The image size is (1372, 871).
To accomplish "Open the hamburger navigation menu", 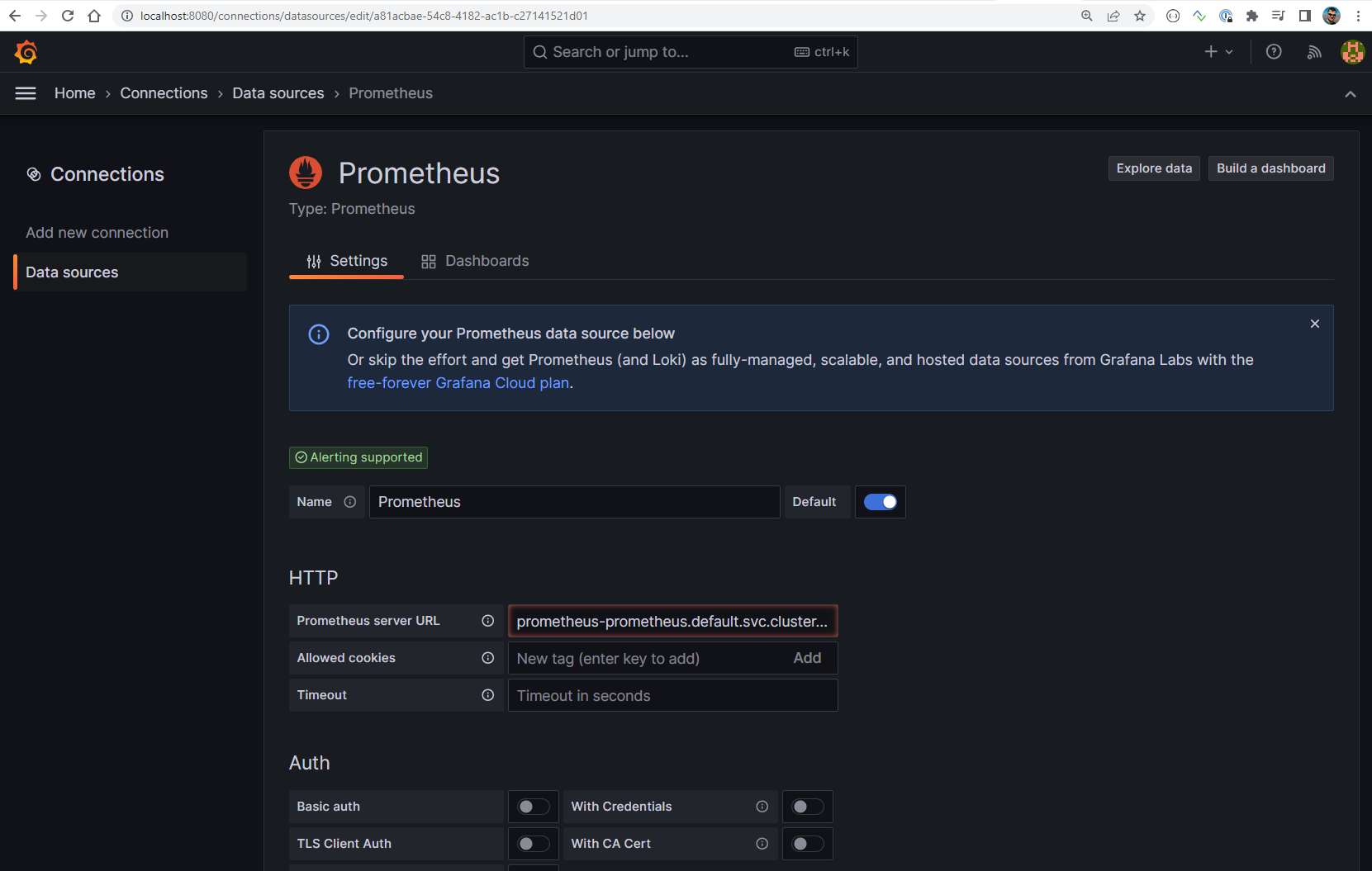I will [26, 93].
